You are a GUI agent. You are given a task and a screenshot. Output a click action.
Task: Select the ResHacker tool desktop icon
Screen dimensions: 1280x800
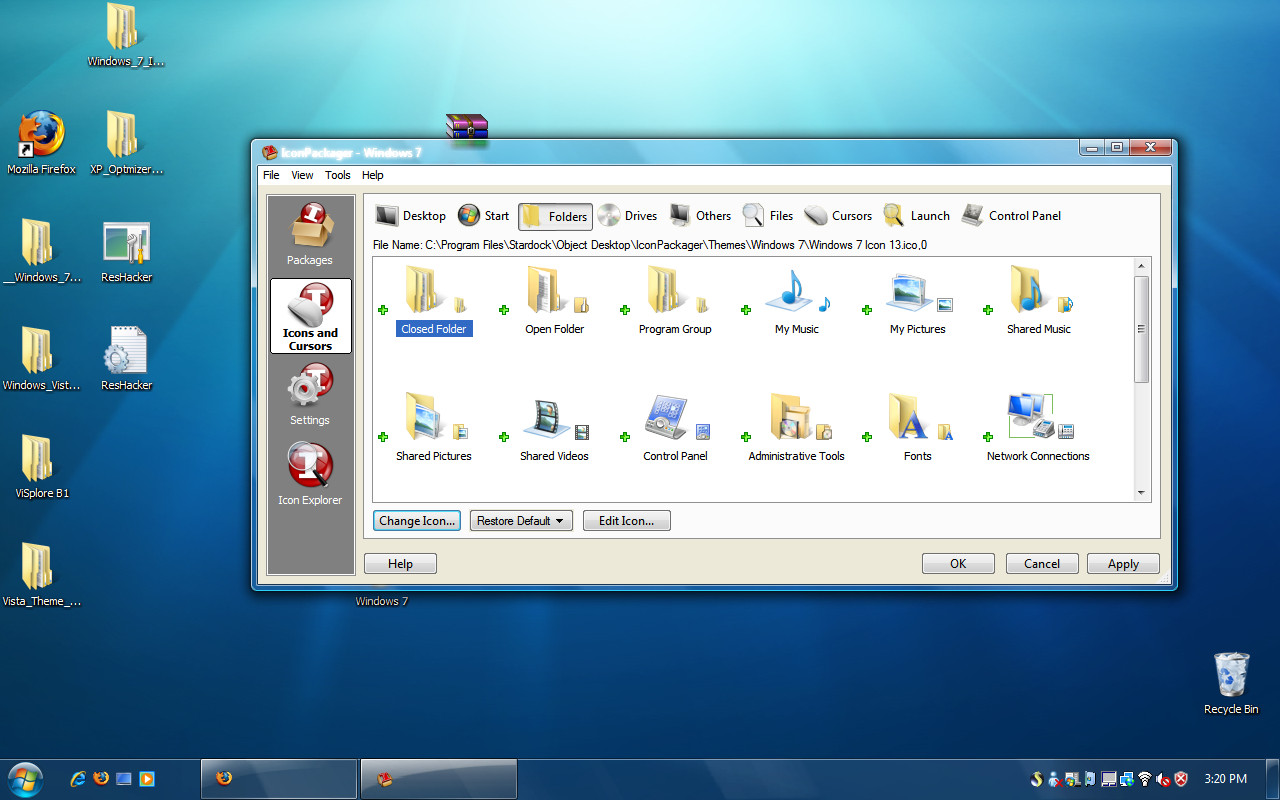pyautogui.click(x=126, y=252)
